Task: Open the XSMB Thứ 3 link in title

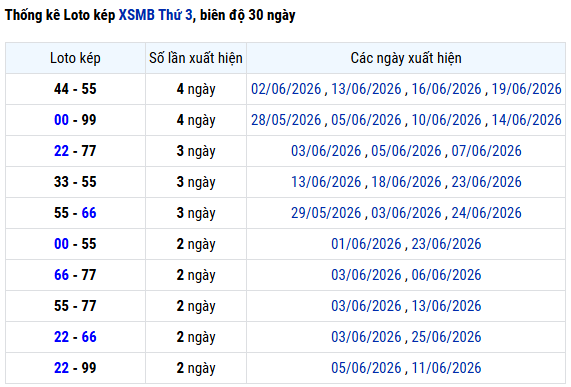Action: [155, 15]
